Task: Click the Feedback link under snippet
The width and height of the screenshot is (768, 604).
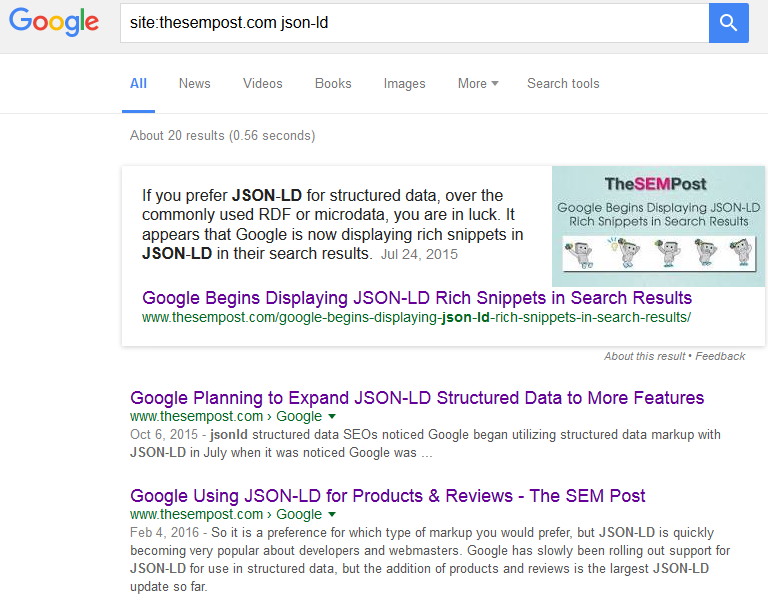Action: (x=720, y=356)
